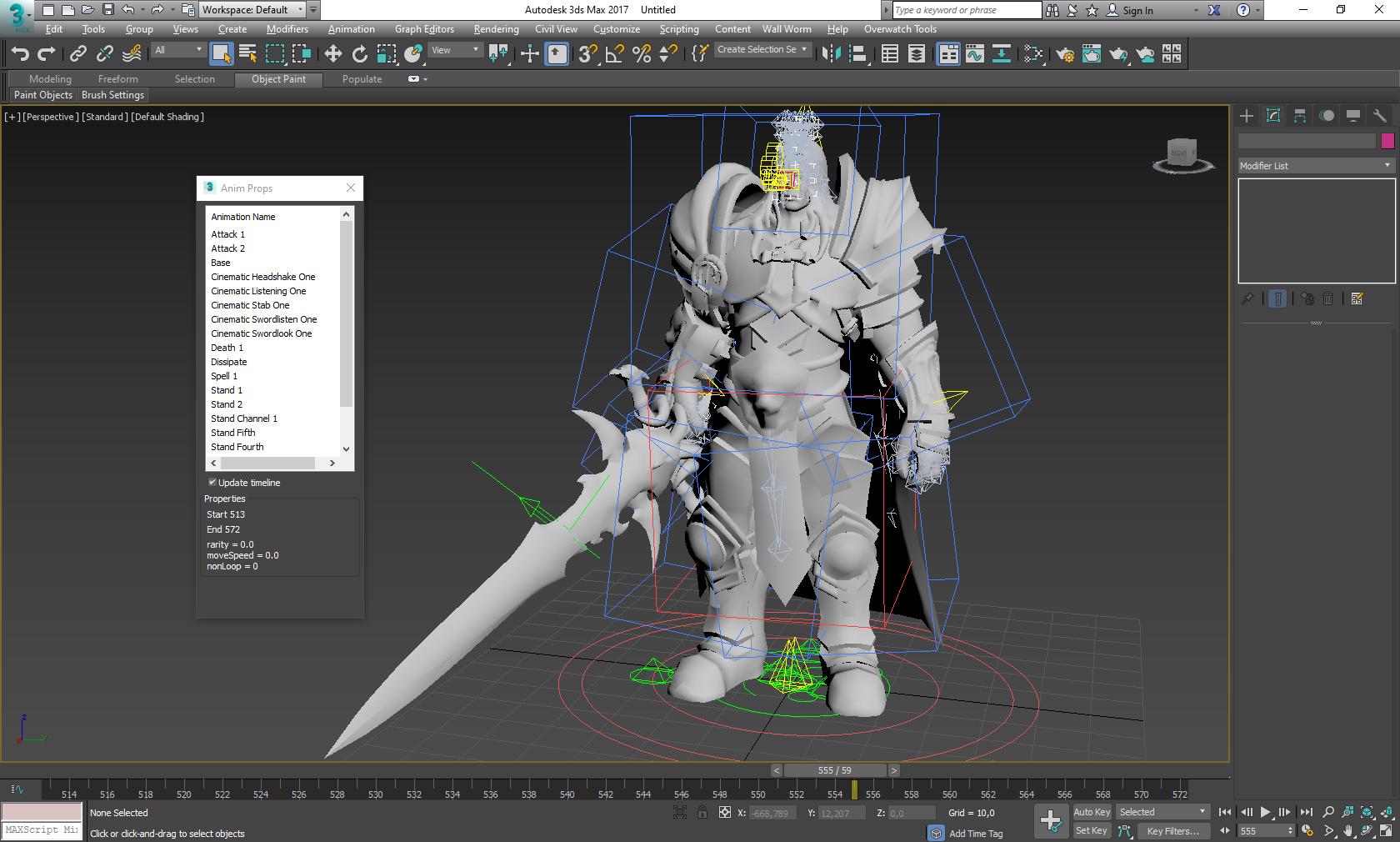This screenshot has width=1400, height=842.
Task: Activate the Select and Move tool
Action: point(333,54)
